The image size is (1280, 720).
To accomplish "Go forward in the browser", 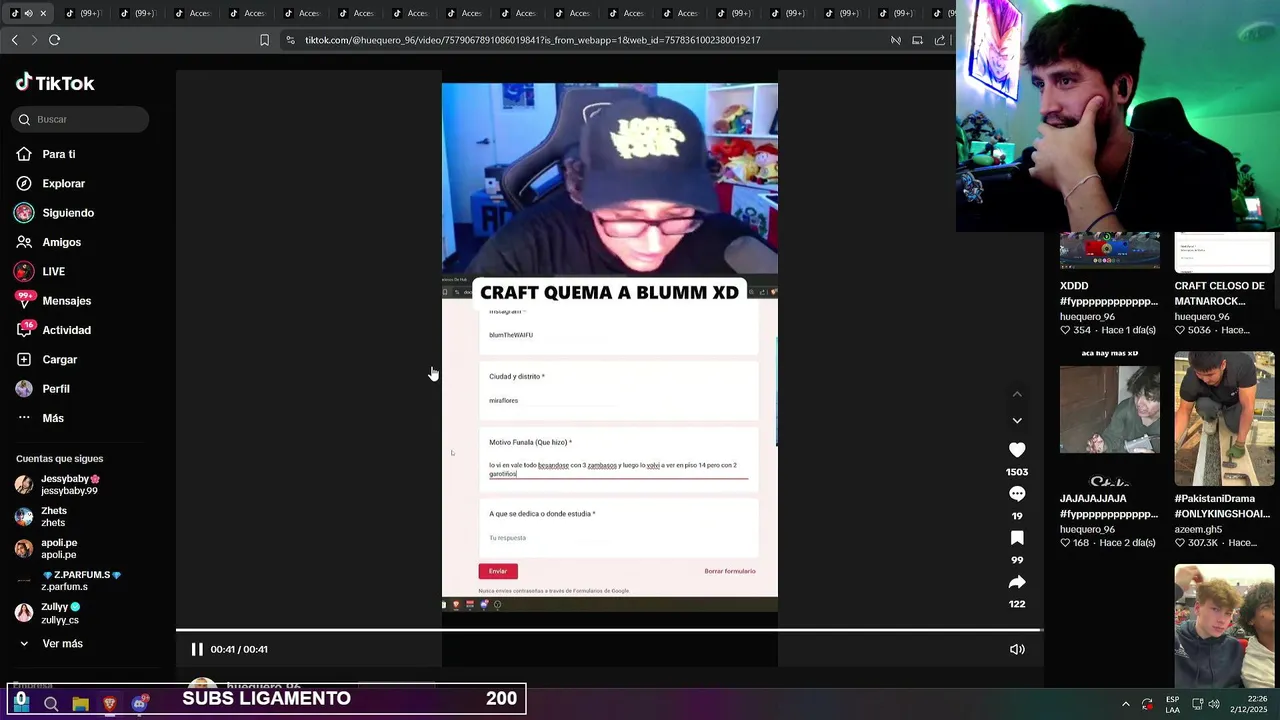I will 33,40.
